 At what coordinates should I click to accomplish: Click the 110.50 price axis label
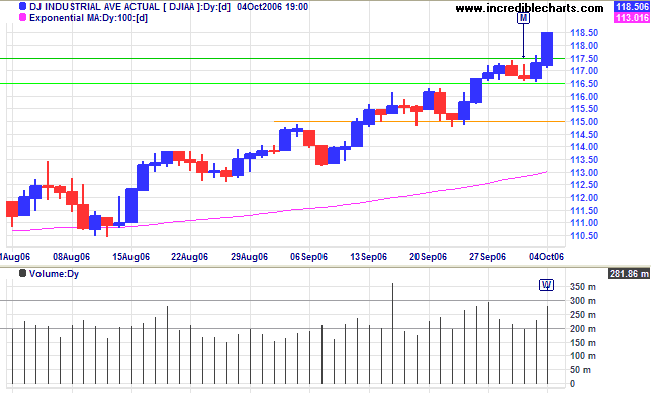click(584, 236)
